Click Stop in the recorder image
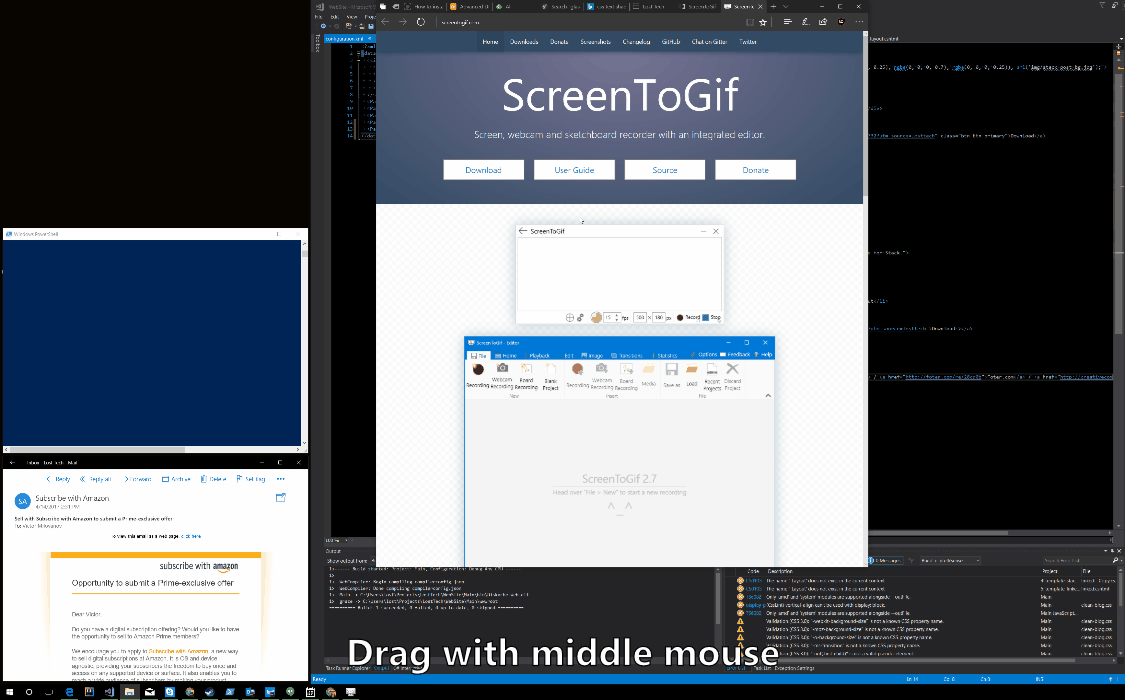The image size is (1125, 700). tap(711, 317)
